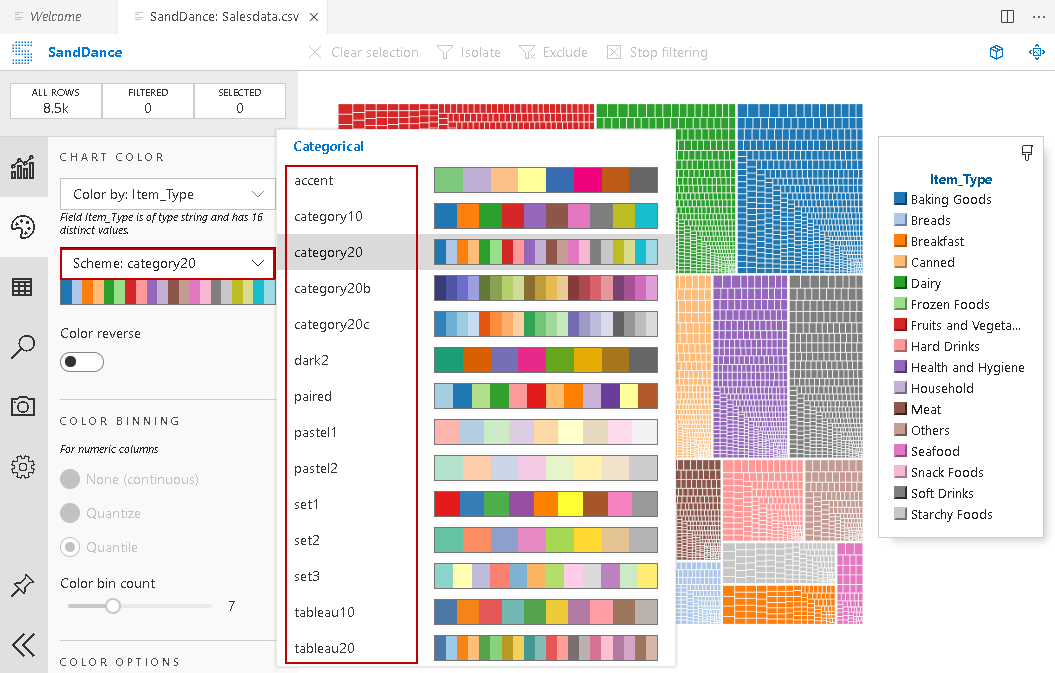The height and width of the screenshot is (673, 1055).
Task: Select Quantize binning radio
Action: coord(70,513)
